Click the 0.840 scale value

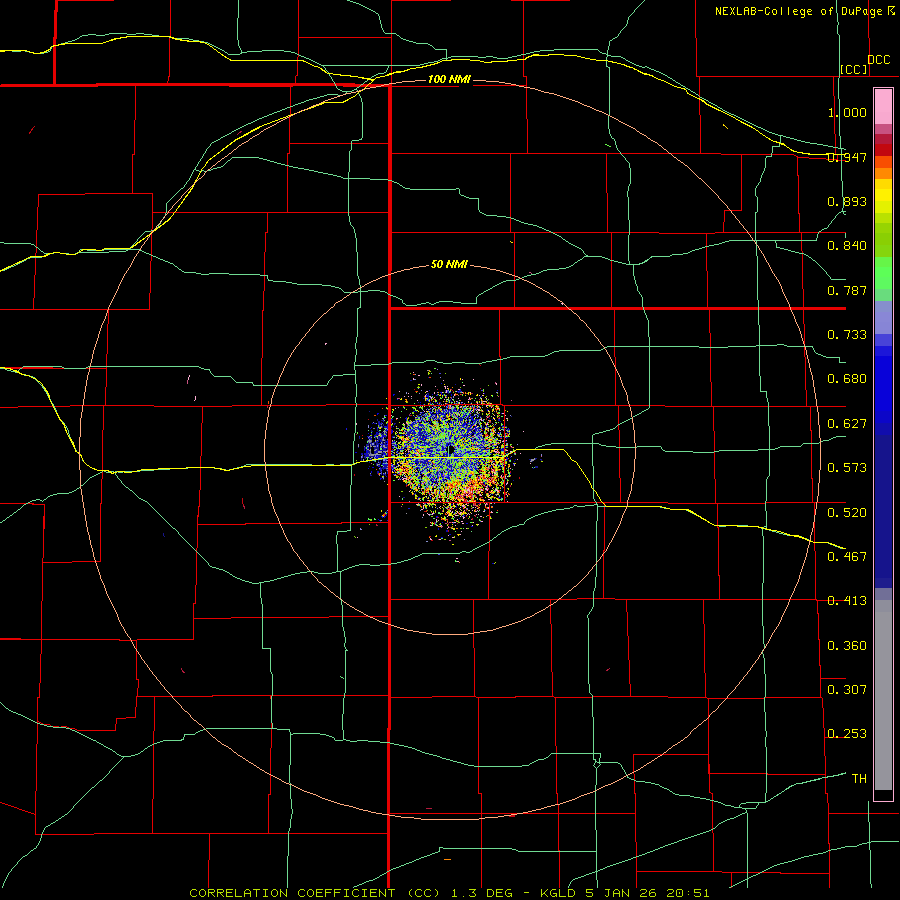(x=847, y=246)
